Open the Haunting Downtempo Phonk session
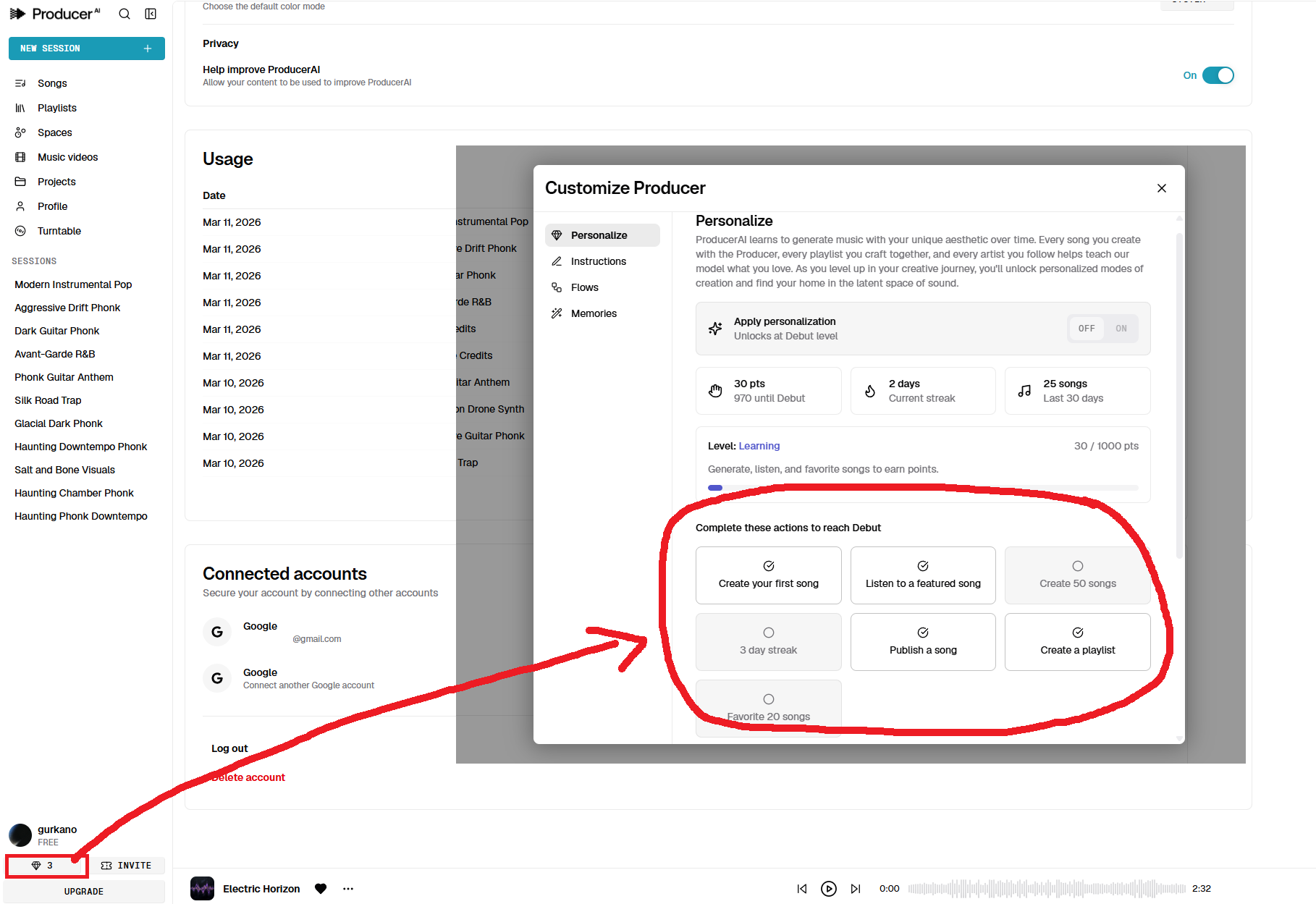 point(81,447)
